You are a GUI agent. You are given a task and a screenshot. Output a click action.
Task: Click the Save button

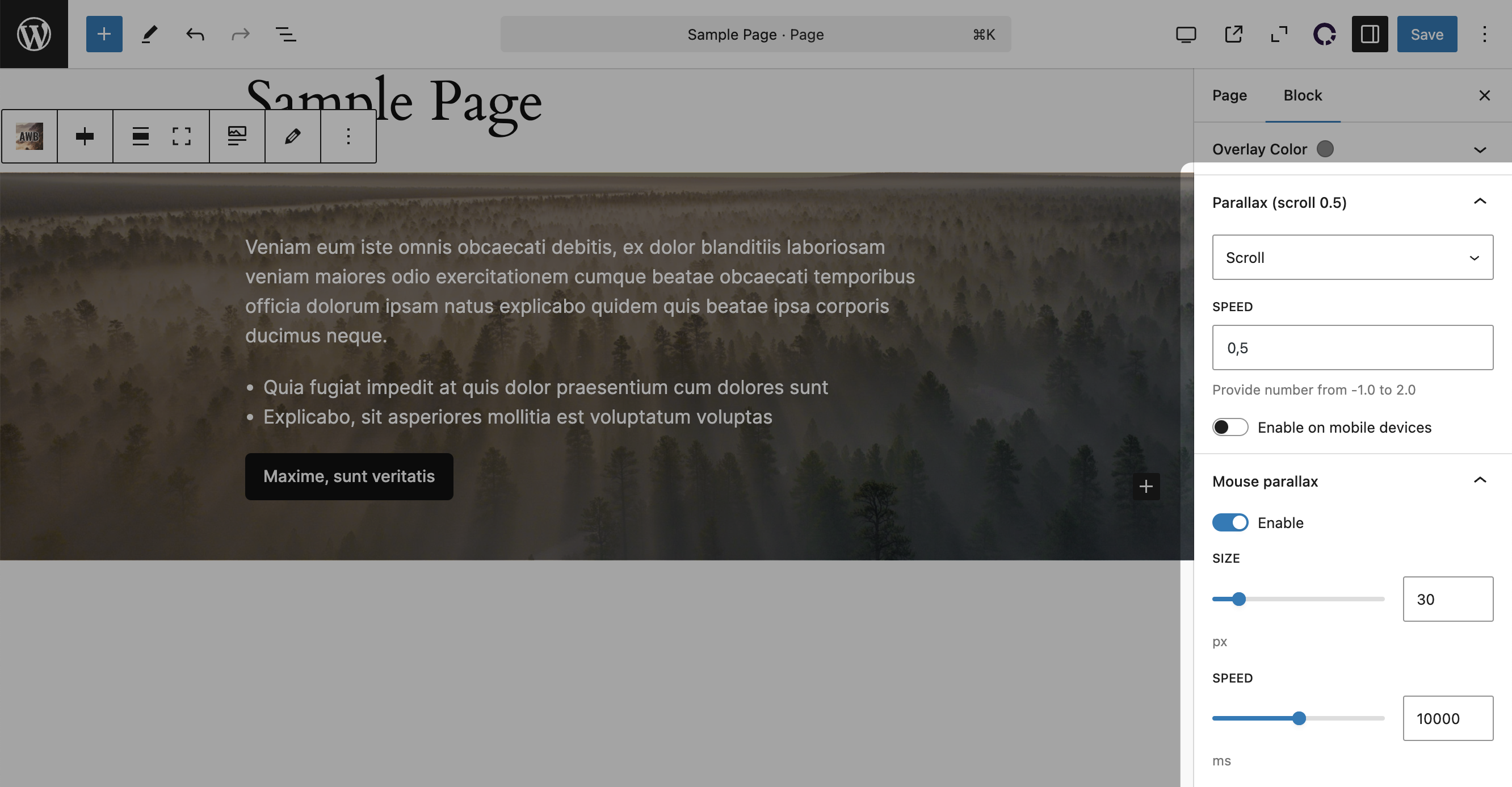[1427, 34]
